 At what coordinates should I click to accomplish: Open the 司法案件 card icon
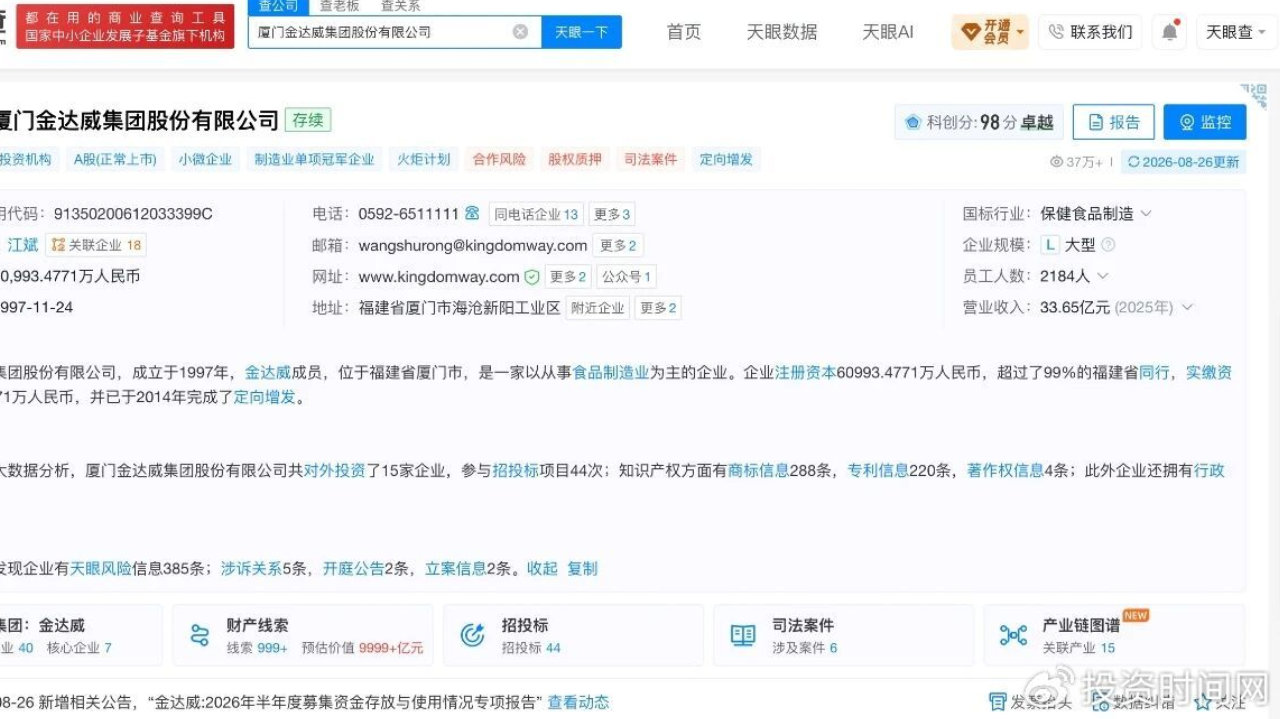coord(743,635)
